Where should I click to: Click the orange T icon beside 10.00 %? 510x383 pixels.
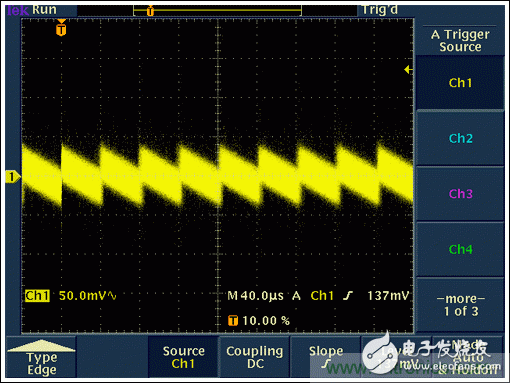point(233,321)
